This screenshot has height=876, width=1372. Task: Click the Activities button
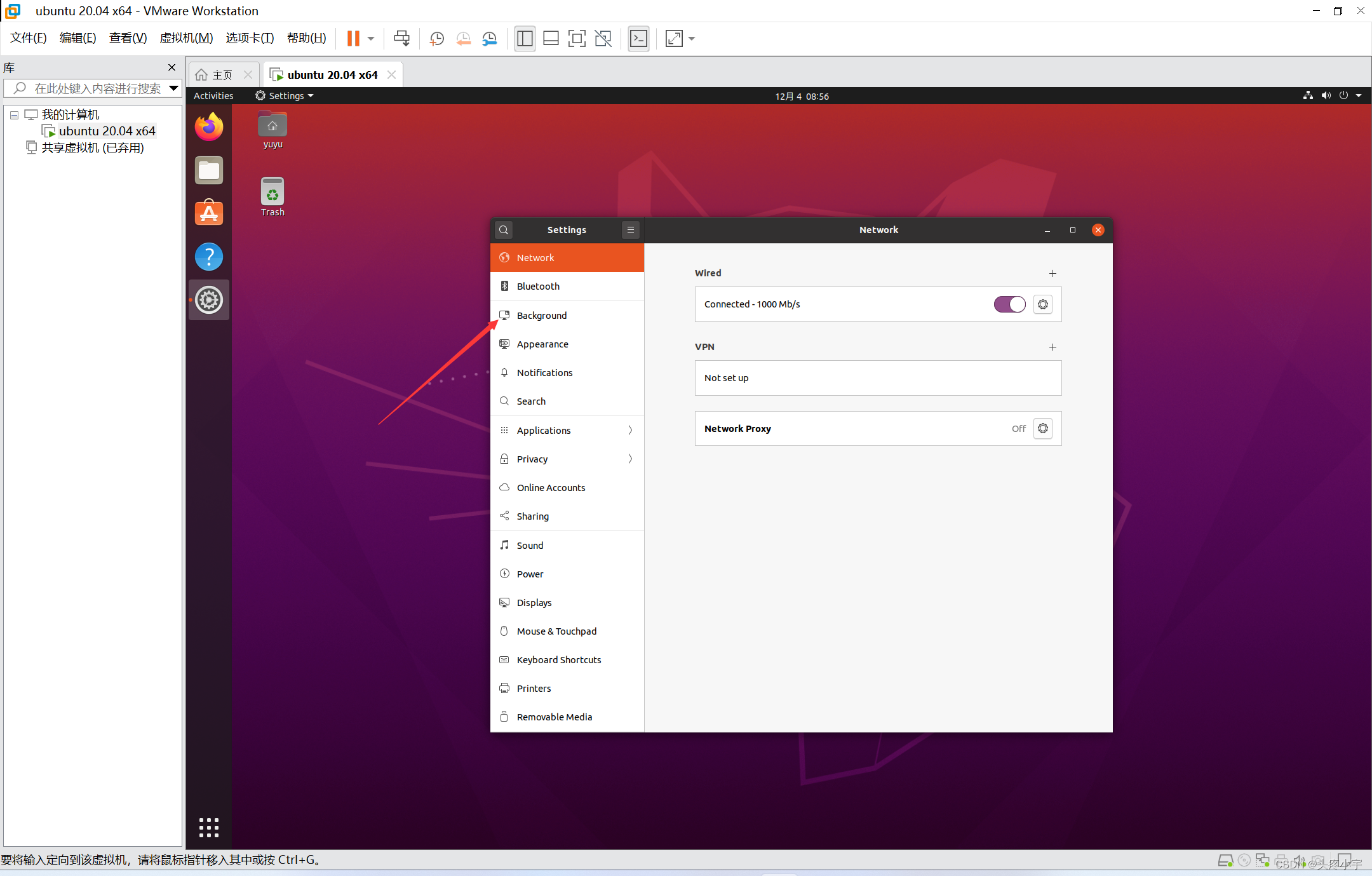(213, 96)
